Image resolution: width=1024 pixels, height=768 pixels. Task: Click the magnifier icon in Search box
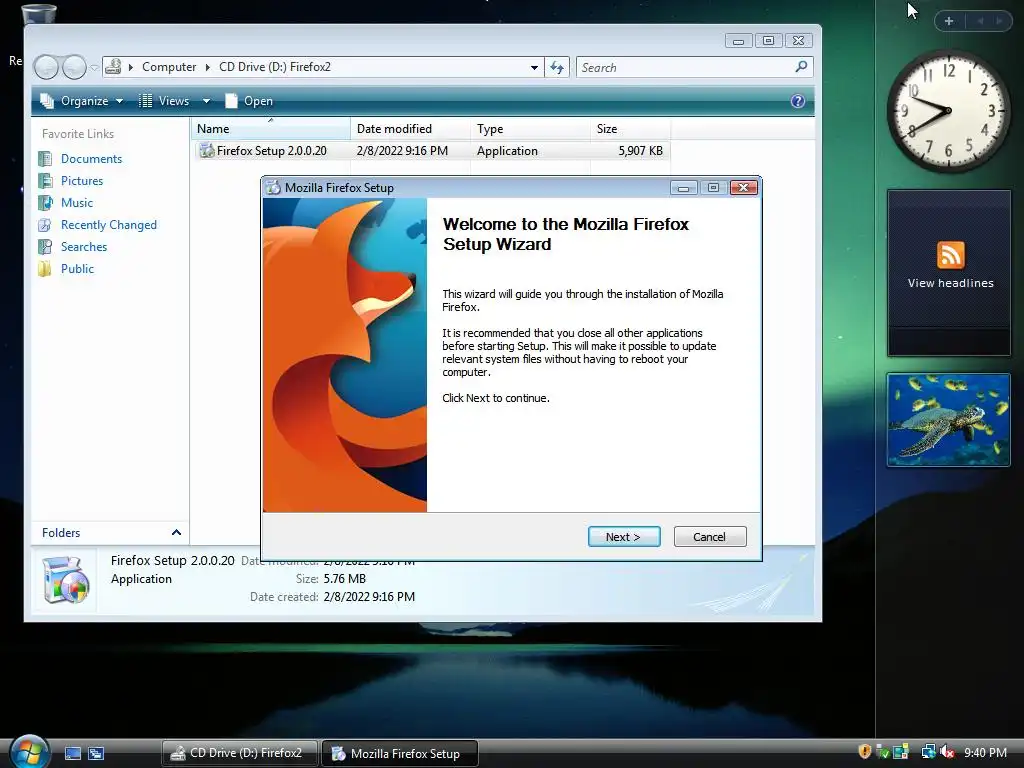pyautogui.click(x=801, y=67)
